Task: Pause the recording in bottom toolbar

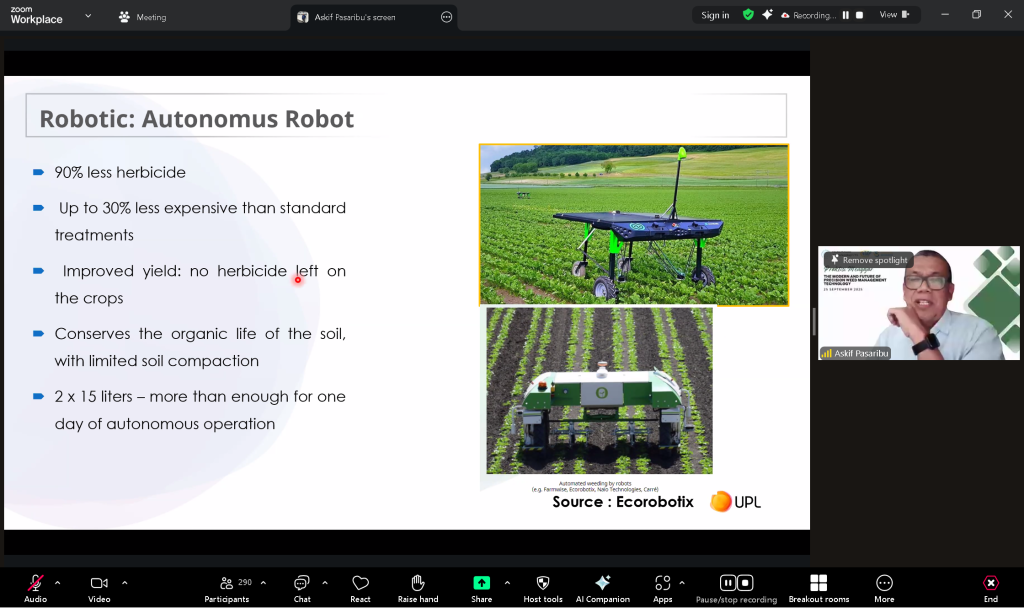Action: pyautogui.click(x=729, y=583)
